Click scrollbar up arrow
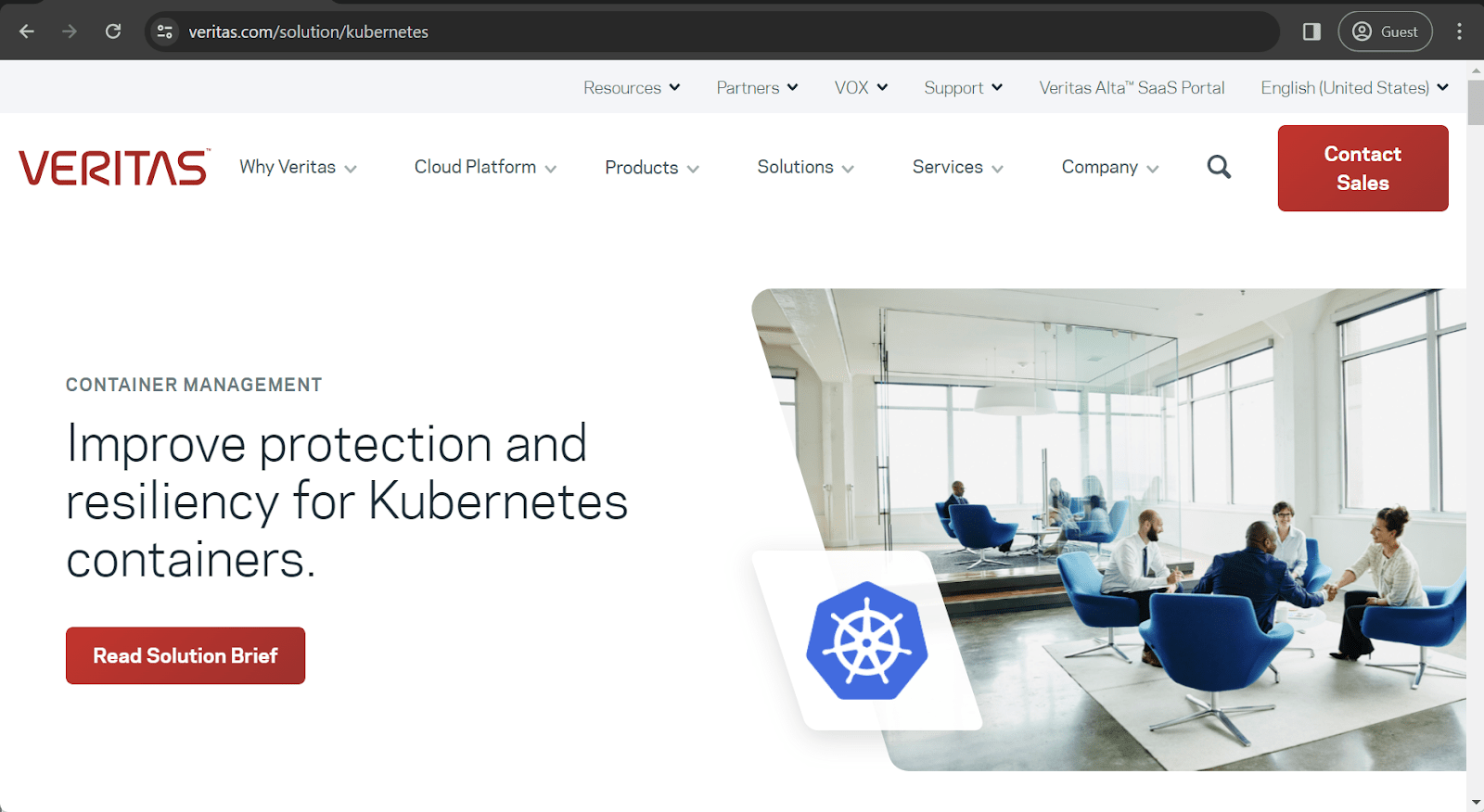Image resolution: width=1484 pixels, height=812 pixels. [x=1476, y=70]
